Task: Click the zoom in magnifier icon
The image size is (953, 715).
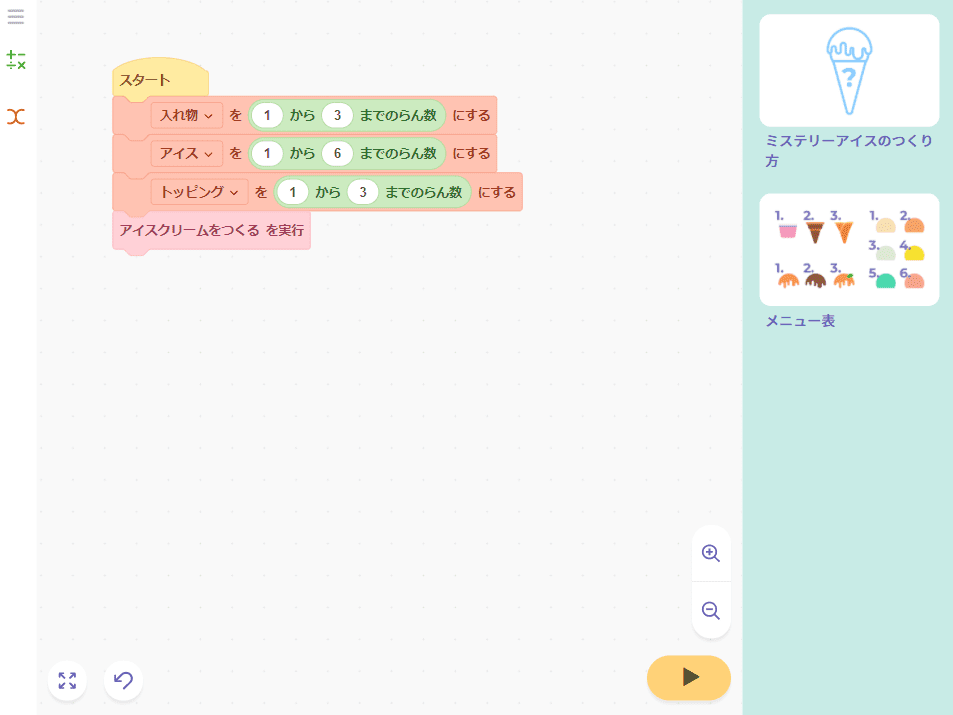Action: pyautogui.click(x=711, y=554)
